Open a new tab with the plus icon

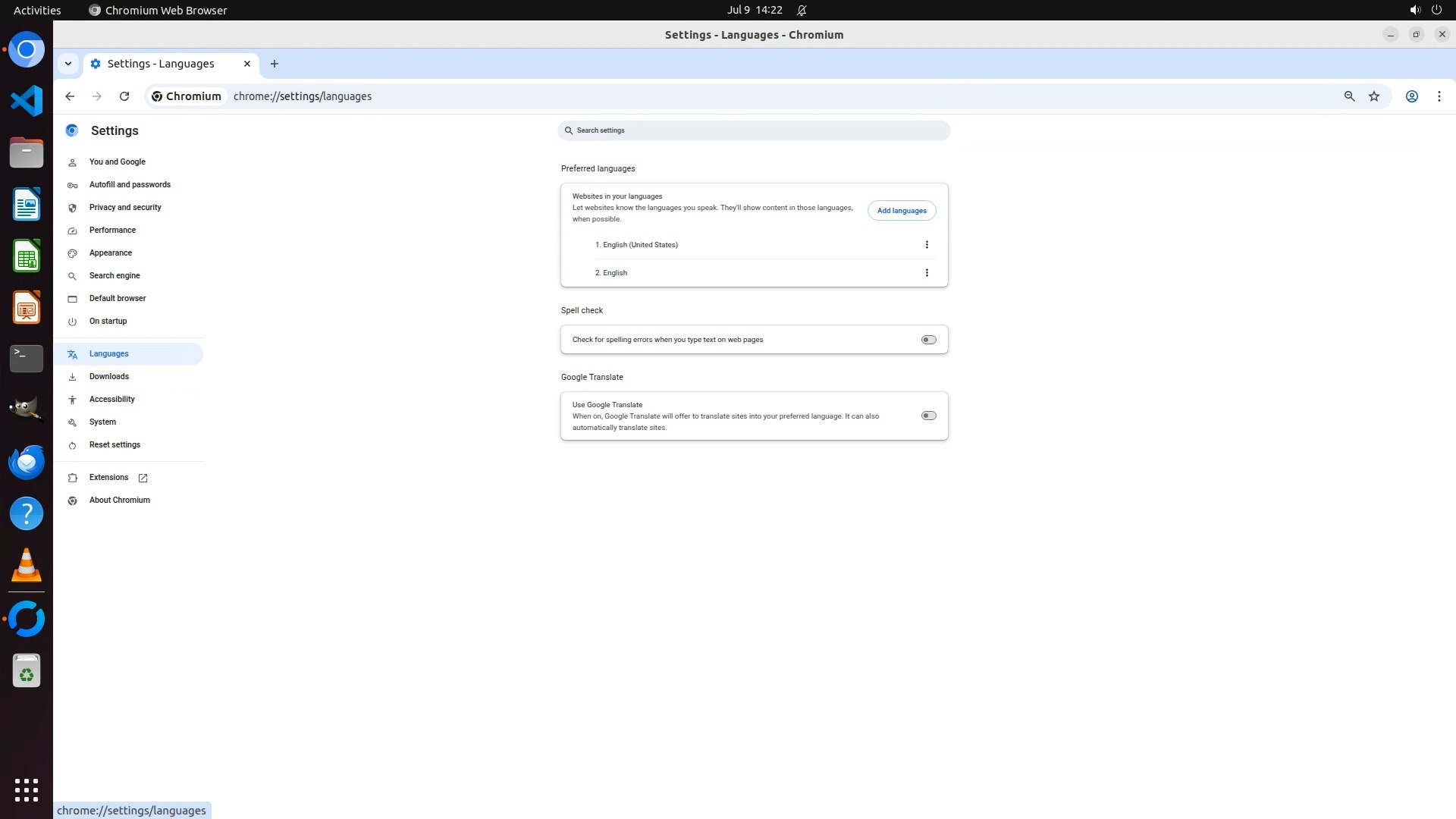pos(275,64)
